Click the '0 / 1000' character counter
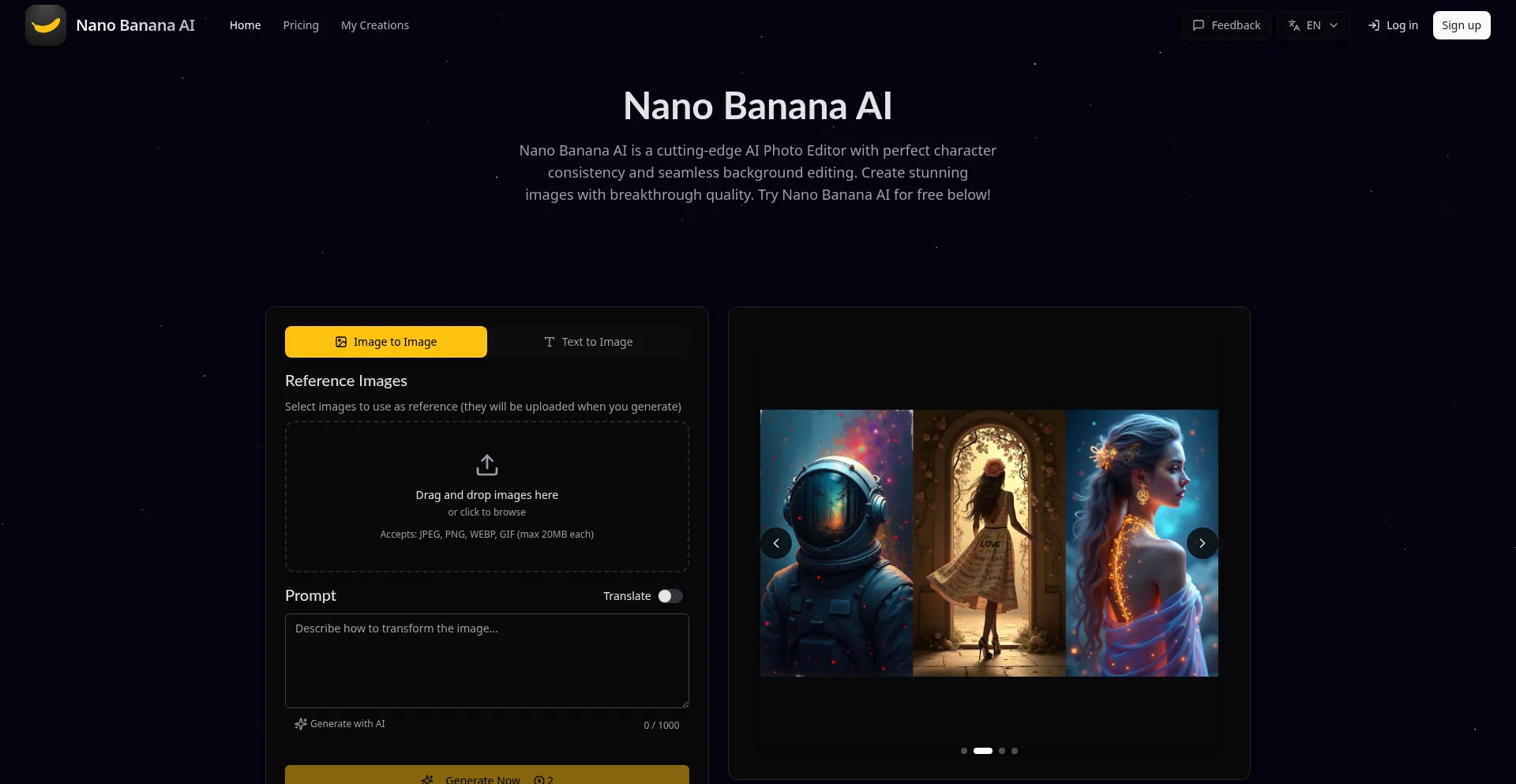Image resolution: width=1516 pixels, height=784 pixels. (x=662, y=726)
